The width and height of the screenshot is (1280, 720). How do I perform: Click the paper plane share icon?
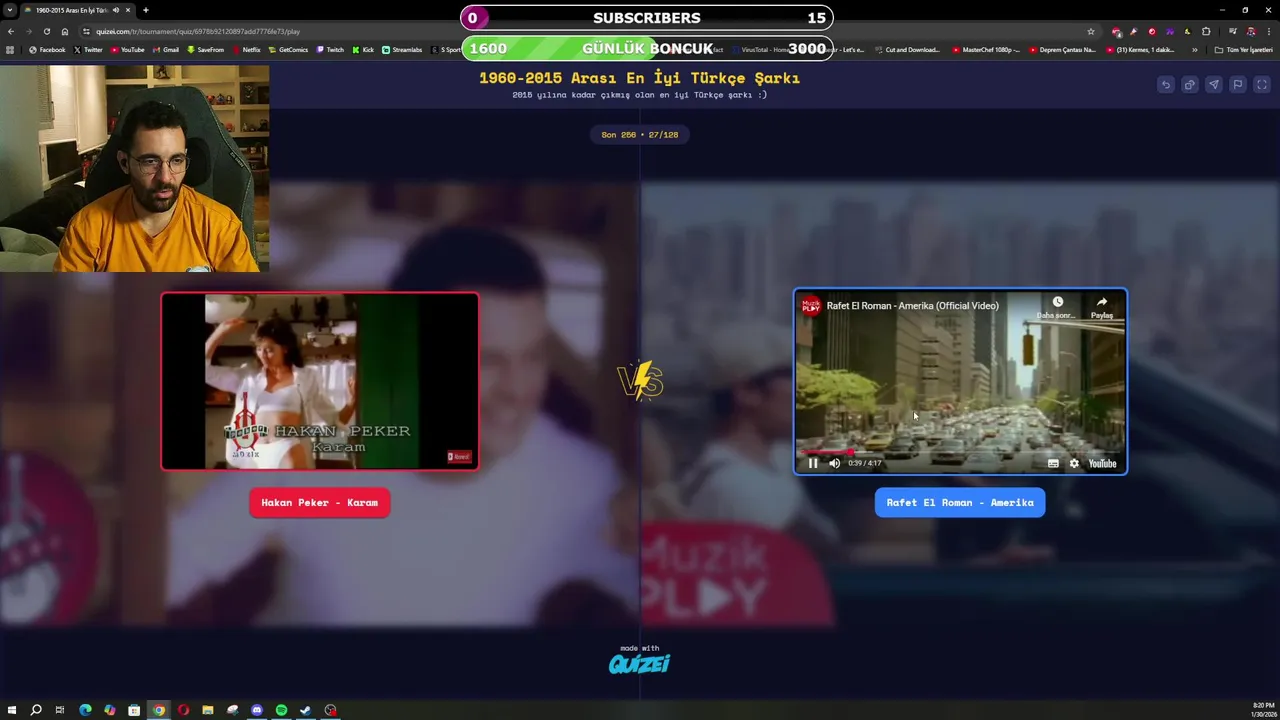click(x=1213, y=85)
